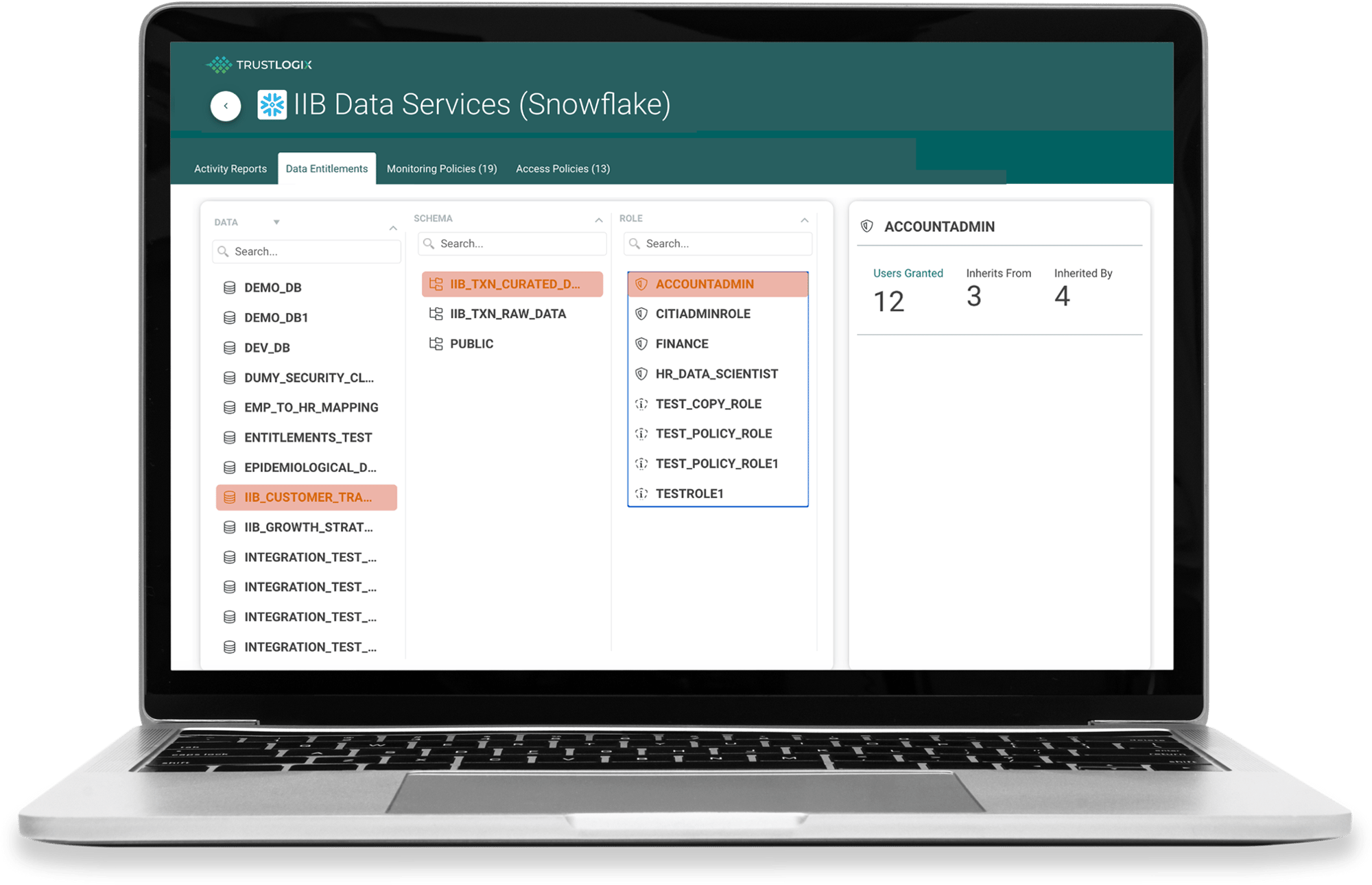Focus the DATA search field
Viewport: 1372px width, 885px height.
pos(307,252)
